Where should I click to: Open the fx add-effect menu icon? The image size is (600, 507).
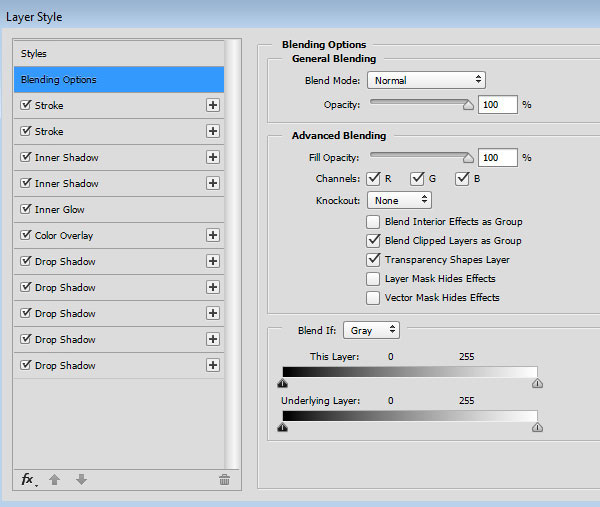(29, 479)
